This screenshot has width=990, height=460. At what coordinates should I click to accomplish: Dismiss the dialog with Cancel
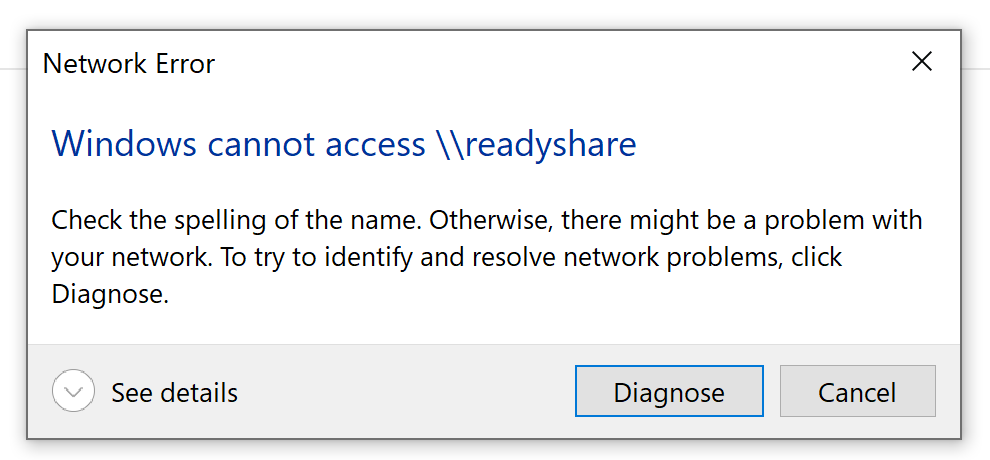click(x=857, y=392)
